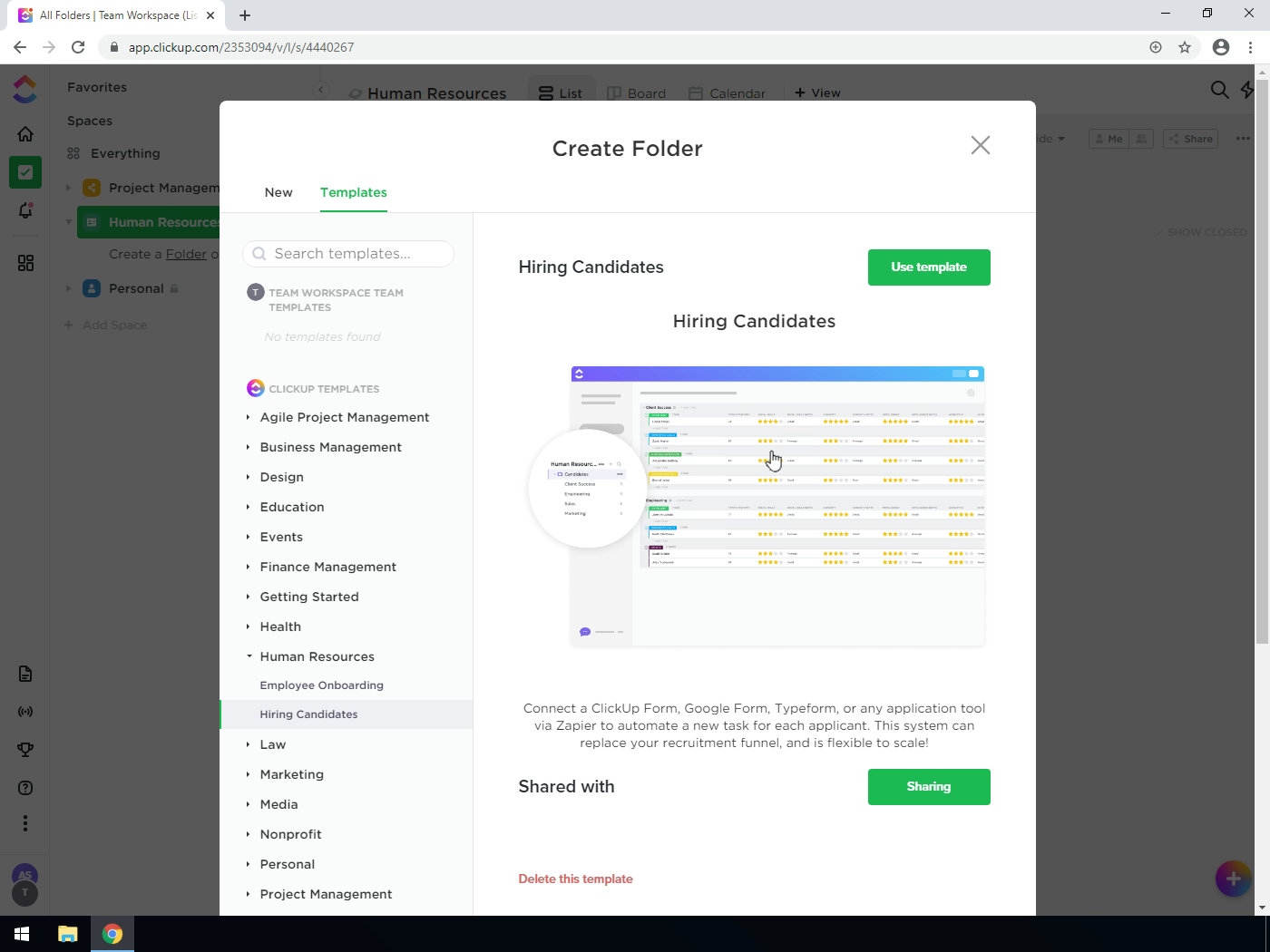Click the browser address bar

(626, 47)
